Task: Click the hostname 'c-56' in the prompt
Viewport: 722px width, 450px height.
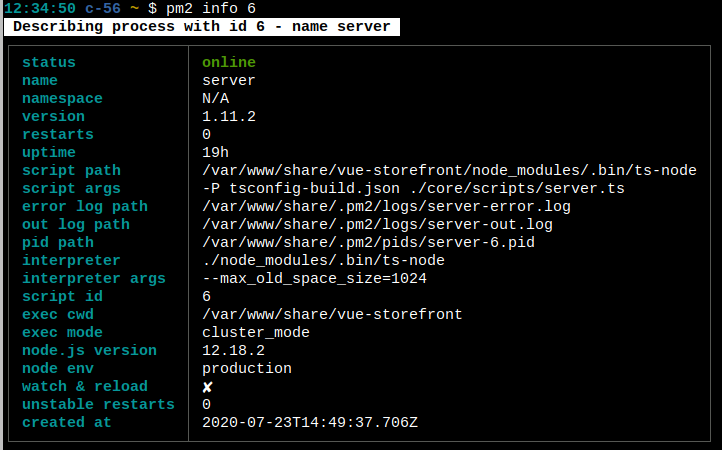Action: pos(103,8)
